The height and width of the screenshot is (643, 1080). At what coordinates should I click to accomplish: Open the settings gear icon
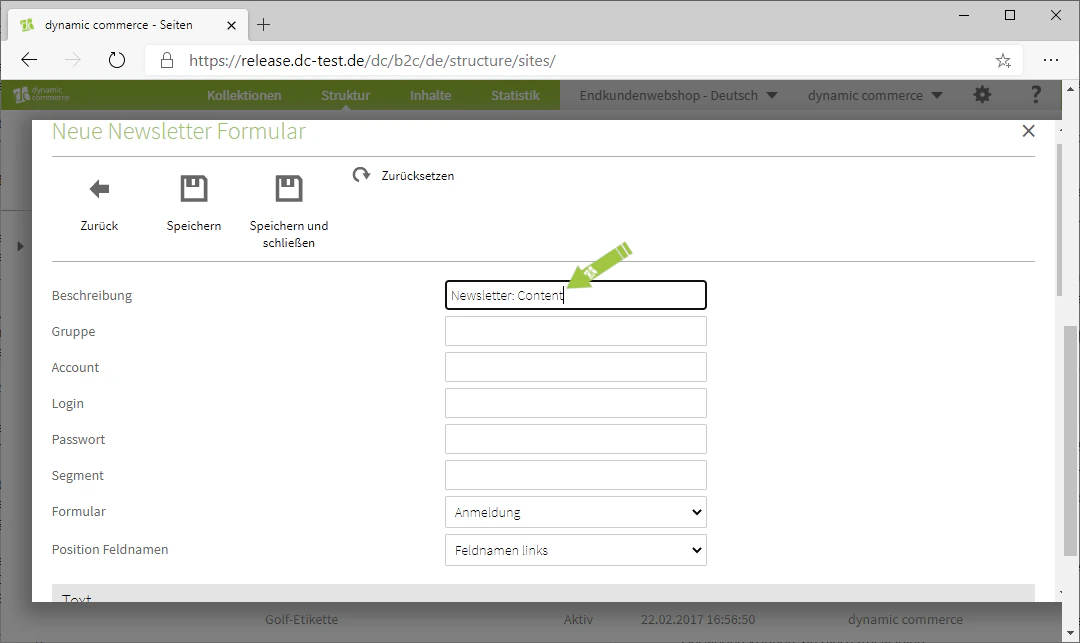tap(982, 95)
